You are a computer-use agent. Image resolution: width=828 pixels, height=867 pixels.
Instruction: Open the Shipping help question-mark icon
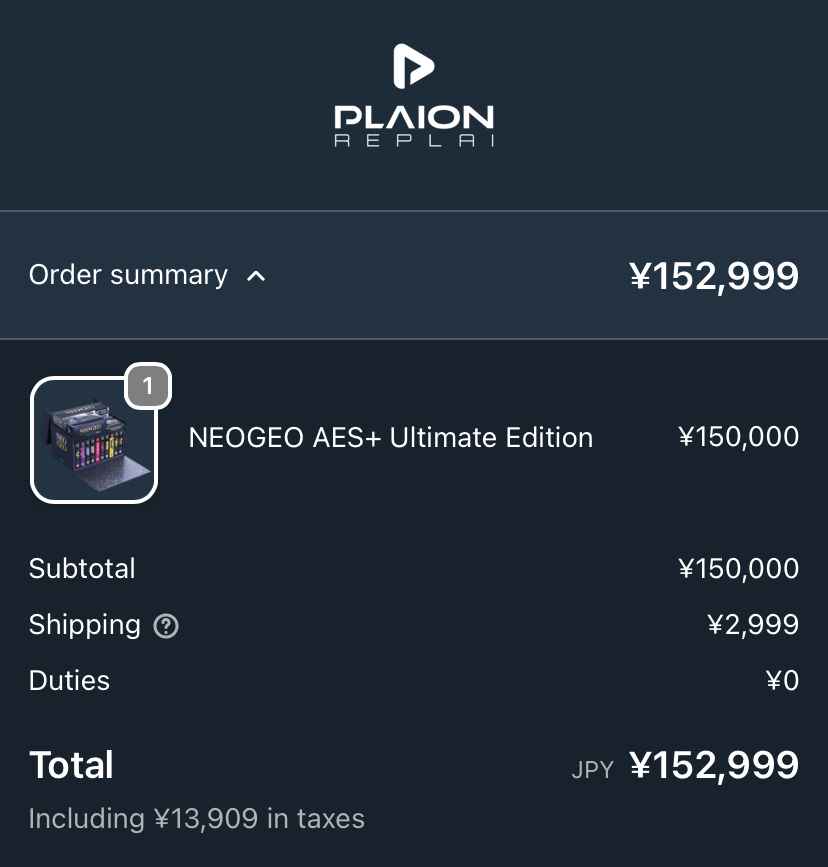point(166,626)
